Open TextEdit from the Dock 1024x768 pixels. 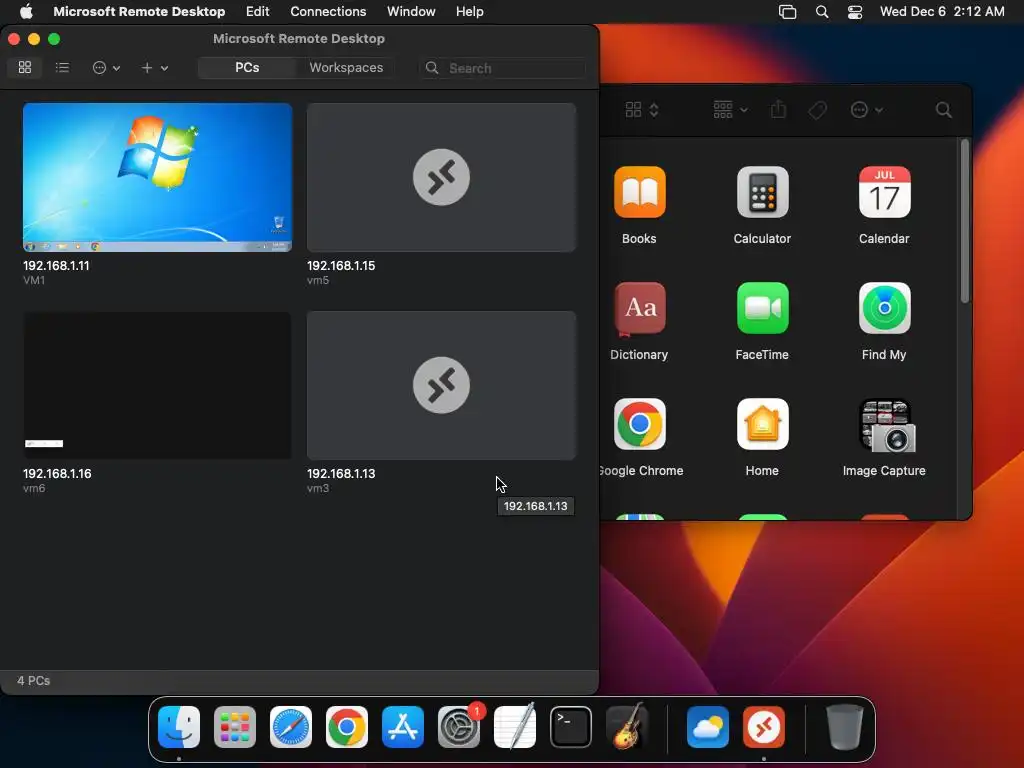[x=515, y=727]
